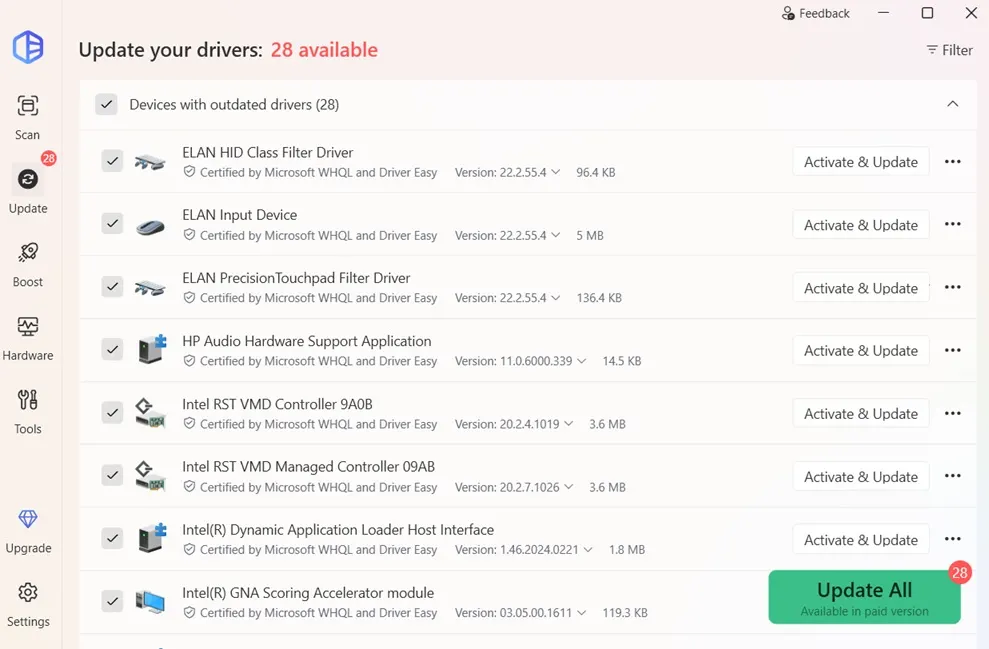Open more options for Intel RST VMD Controller 9A0B

952,413
